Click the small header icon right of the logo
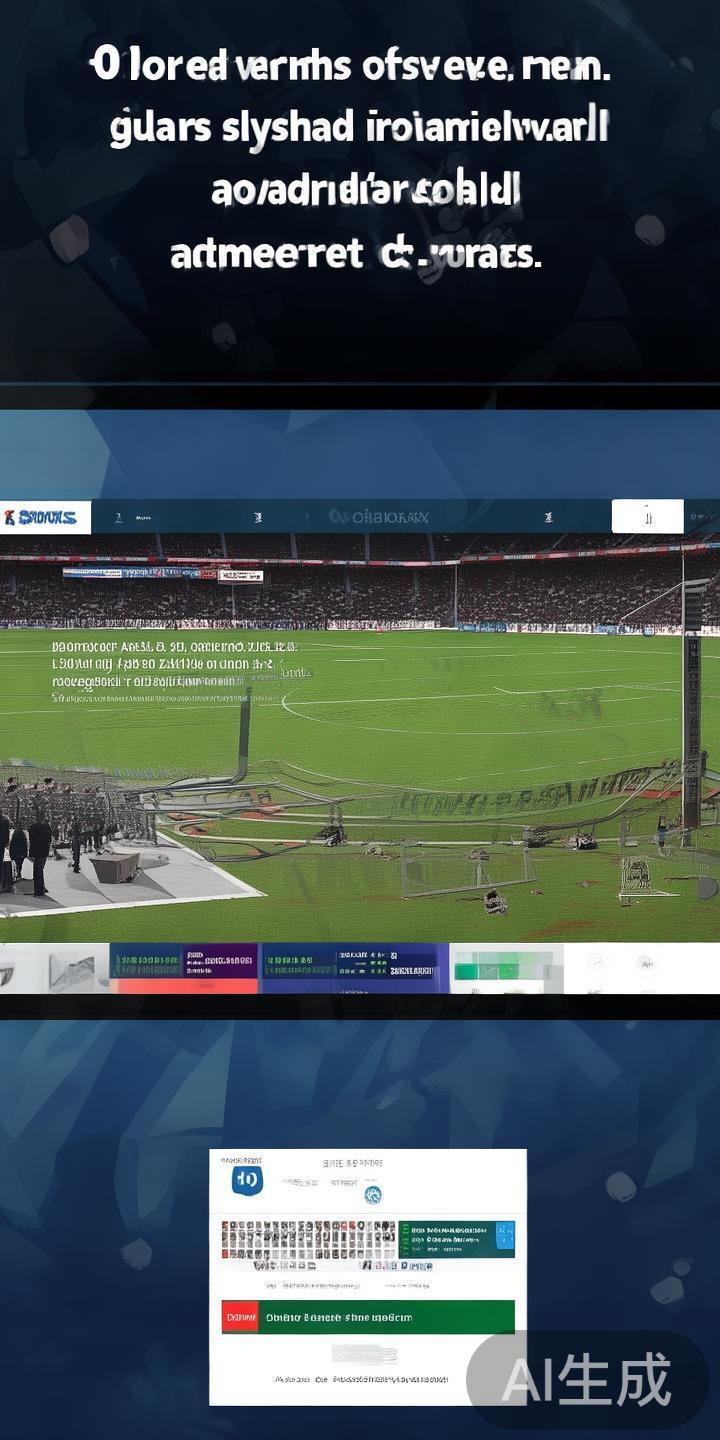The height and width of the screenshot is (1440, 720). tap(119, 518)
